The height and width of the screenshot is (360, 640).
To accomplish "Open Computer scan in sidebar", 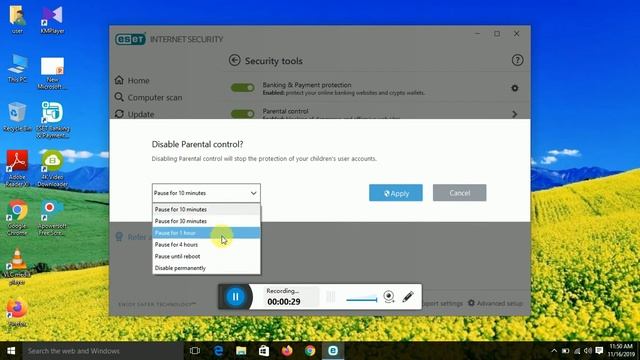I will 149,98.
